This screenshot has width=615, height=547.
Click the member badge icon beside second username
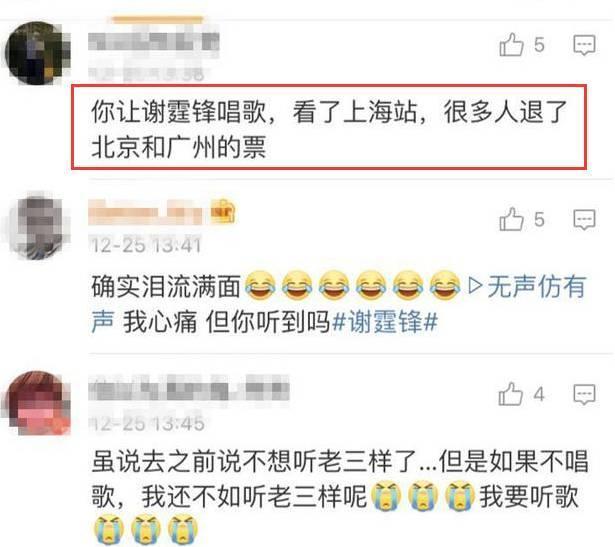223,212
